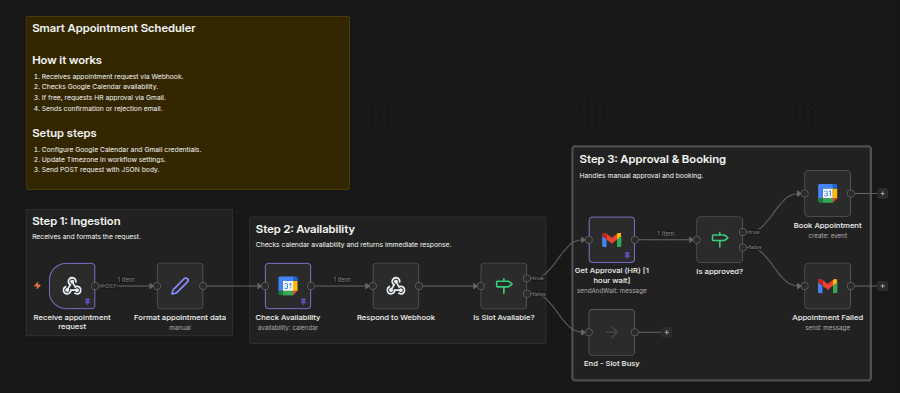The width and height of the screenshot is (900, 393).
Task: Add a node after Appointment Failed
Action: coord(882,286)
